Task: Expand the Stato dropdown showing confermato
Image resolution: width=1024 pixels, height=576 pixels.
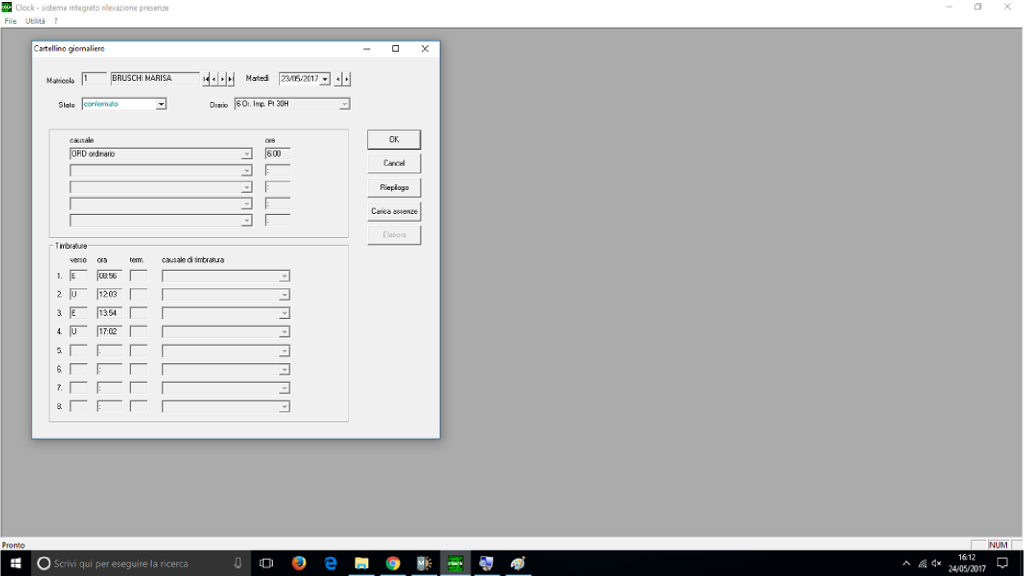Action: pos(161,104)
